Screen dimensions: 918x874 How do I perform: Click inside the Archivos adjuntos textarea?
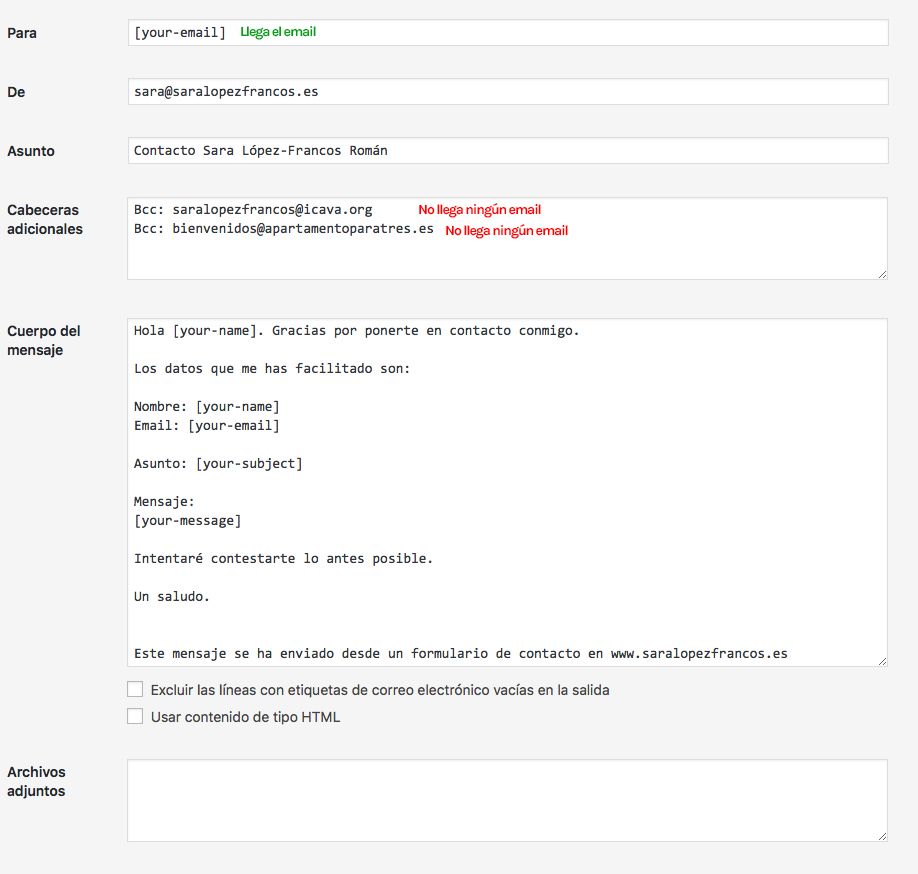coord(507,801)
